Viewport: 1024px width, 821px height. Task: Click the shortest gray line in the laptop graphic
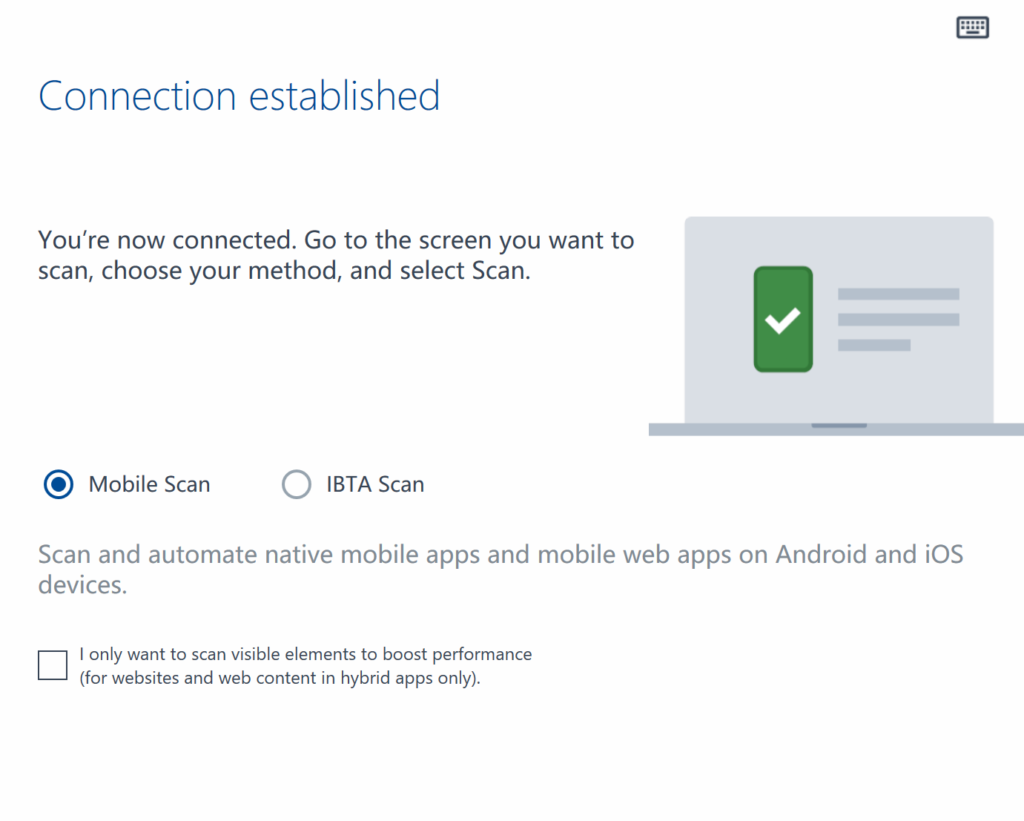coord(874,345)
